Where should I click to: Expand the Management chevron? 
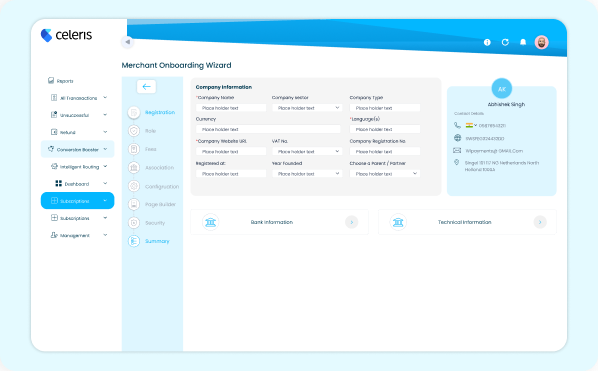105,235
